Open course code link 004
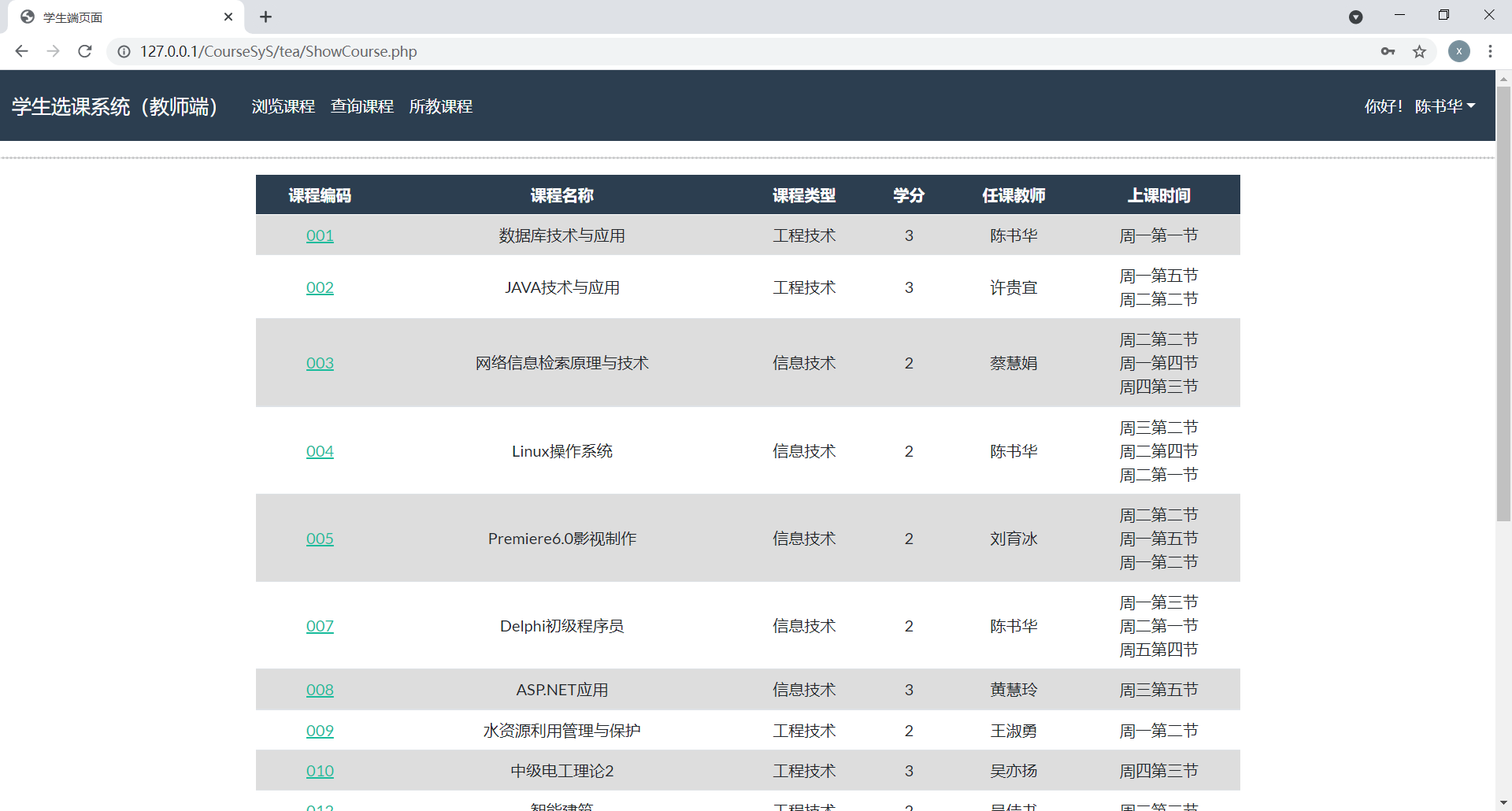The height and width of the screenshot is (811, 1512). (x=320, y=451)
